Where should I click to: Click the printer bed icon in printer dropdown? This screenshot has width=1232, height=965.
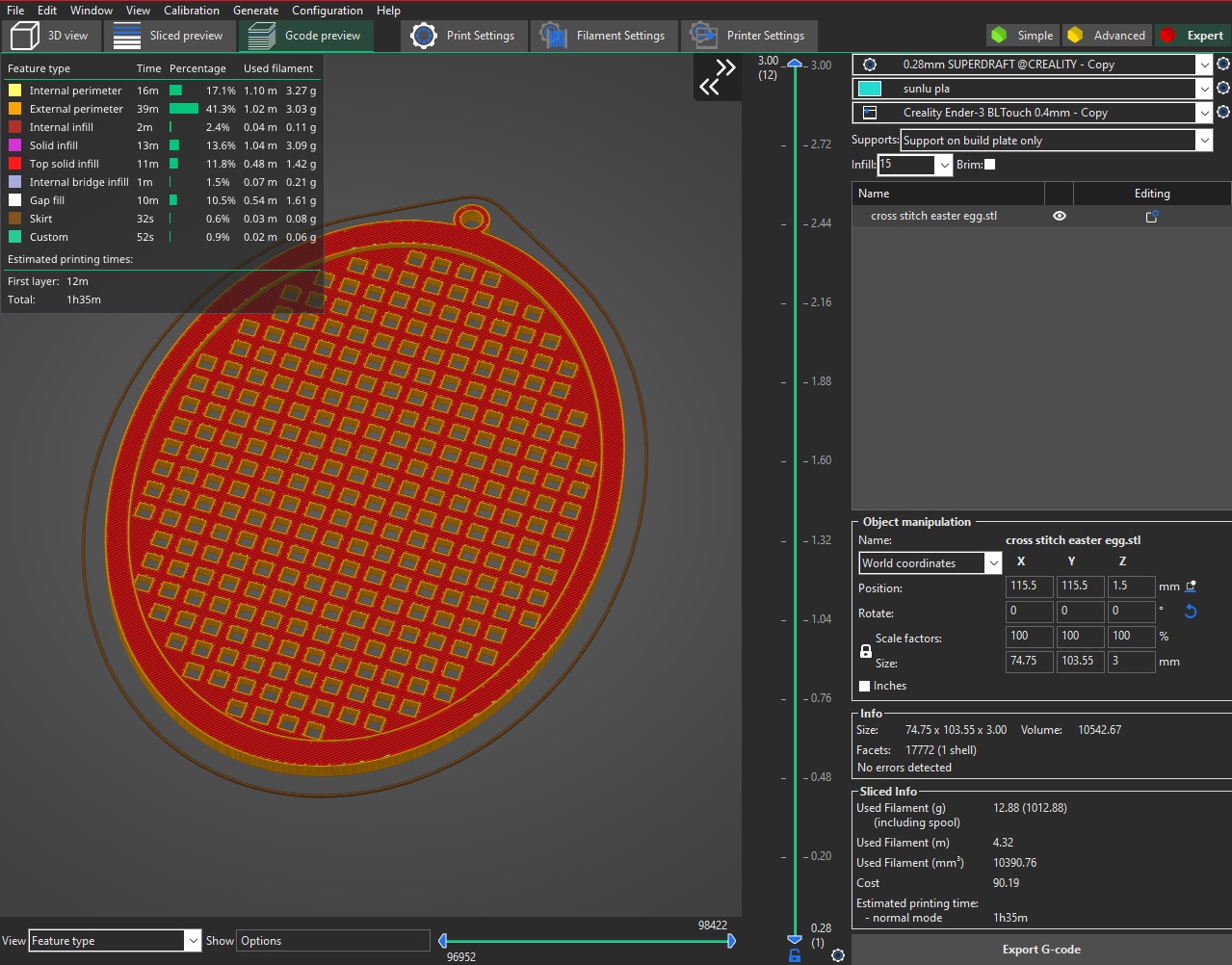click(870, 113)
